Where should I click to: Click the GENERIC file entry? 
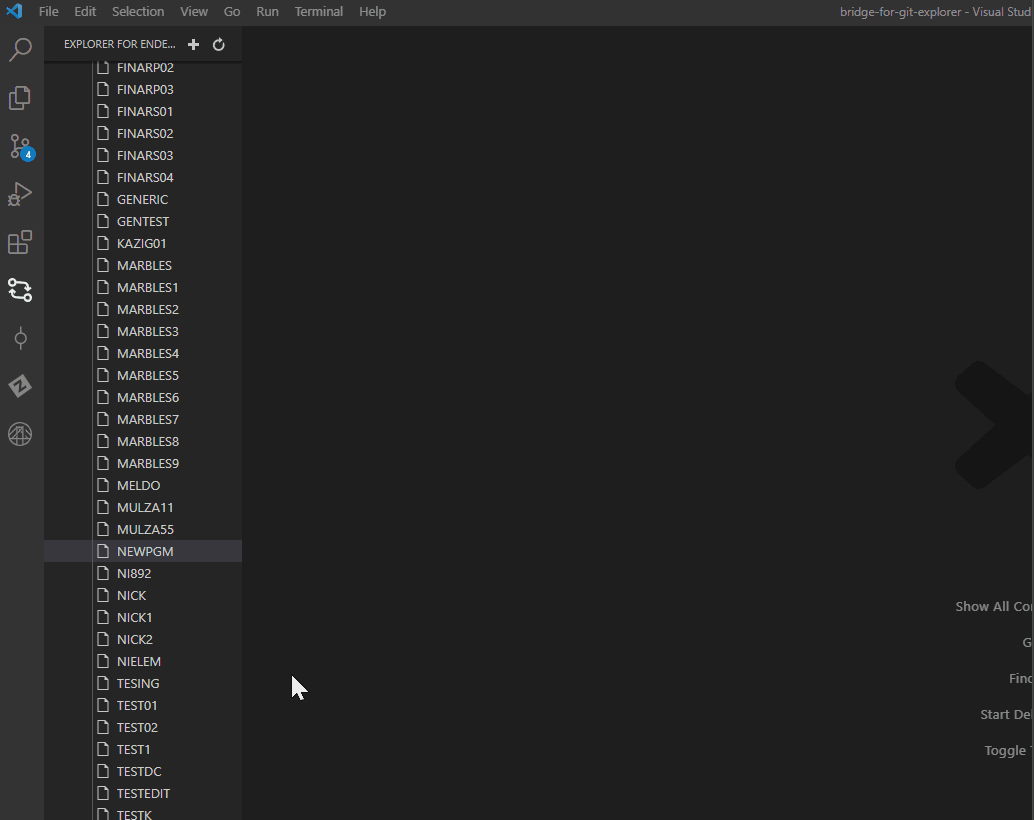(142, 199)
